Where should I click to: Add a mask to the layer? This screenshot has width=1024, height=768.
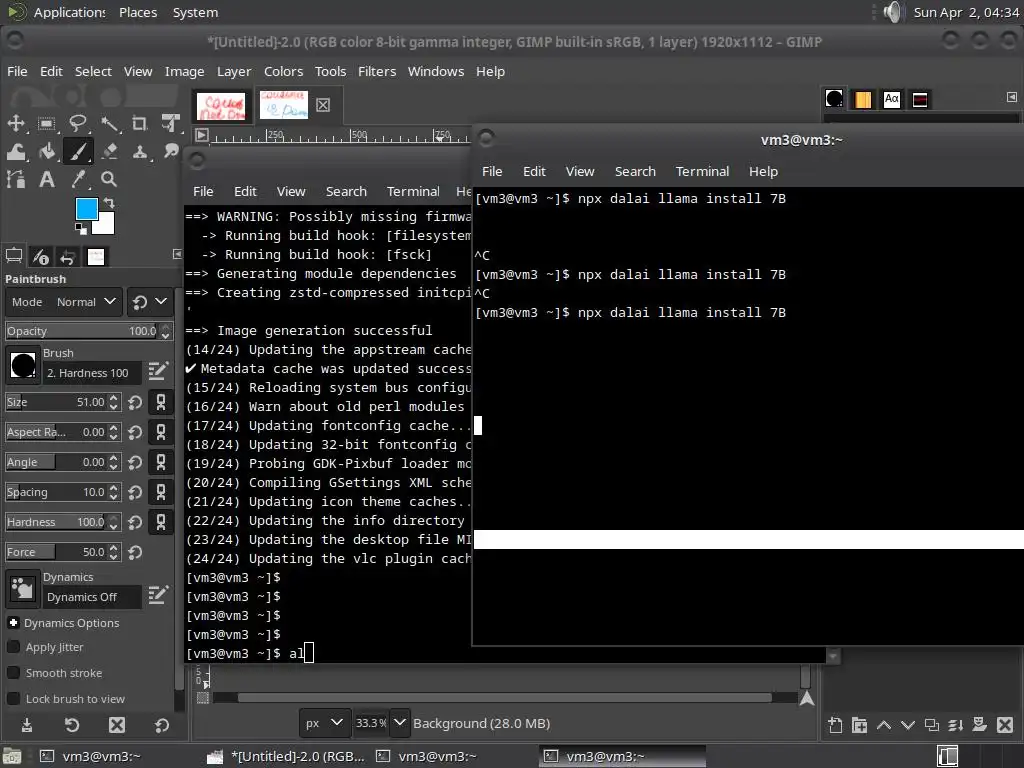(x=980, y=725)
